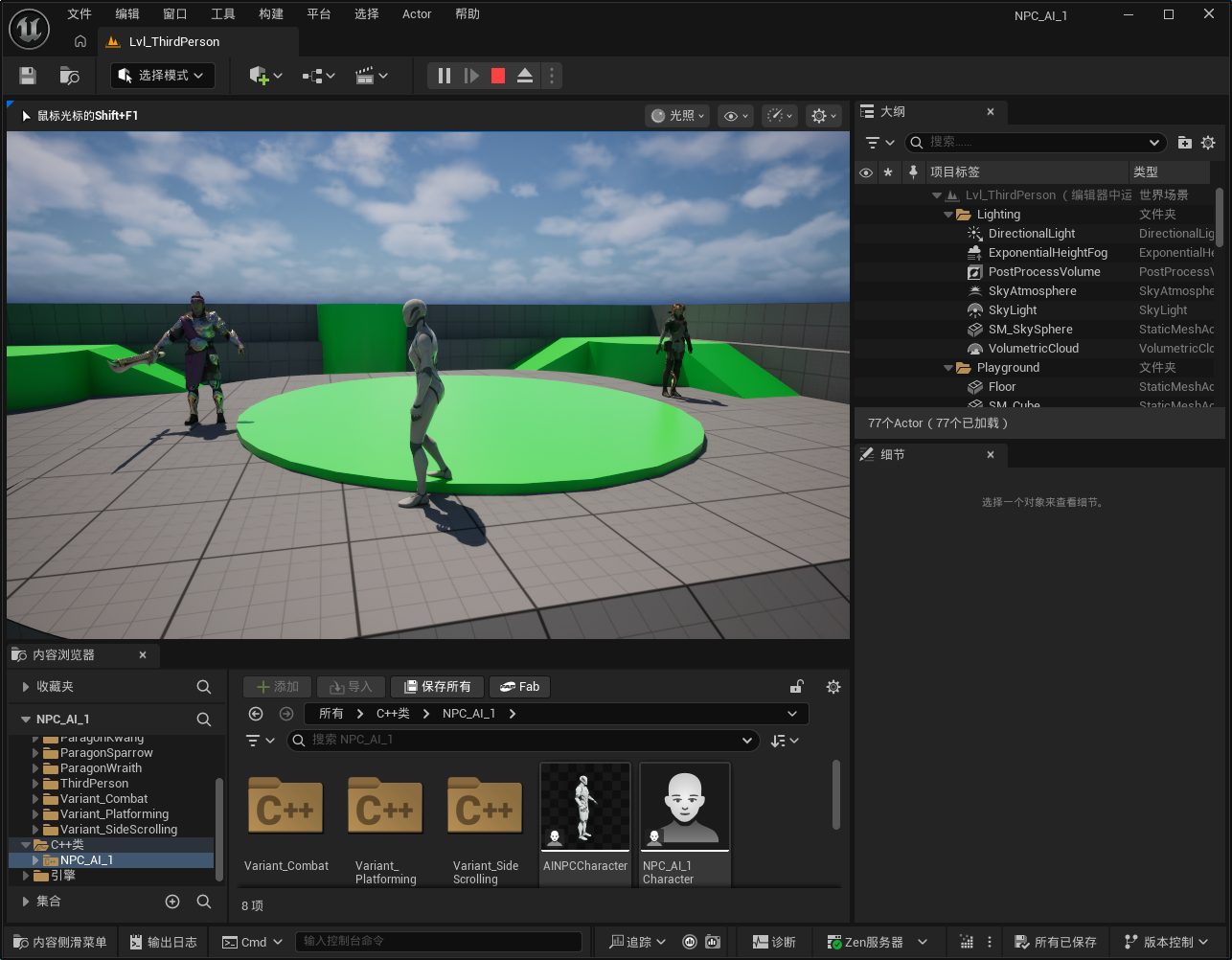
Task: Click the Add (添加) button
Action: click(277, 687)
